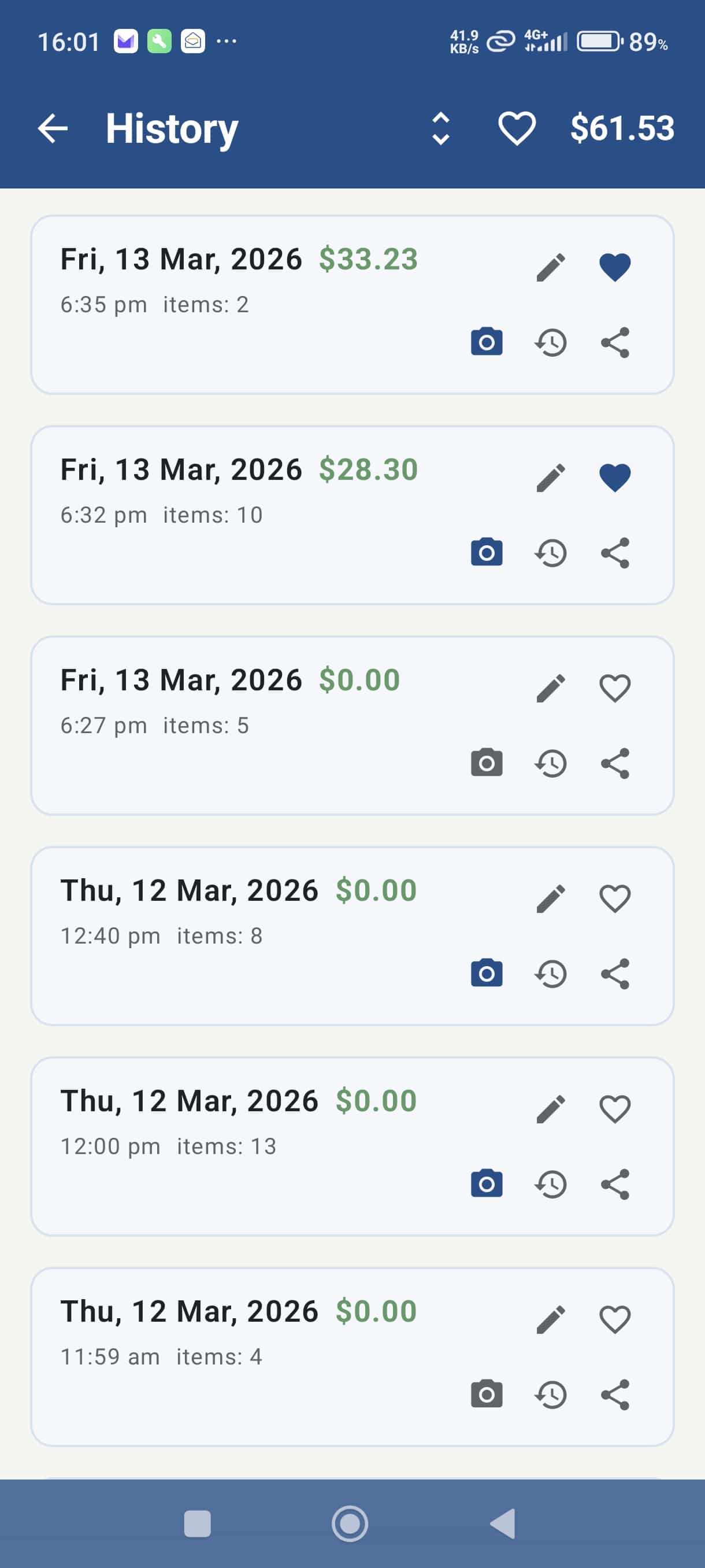This screenshot has width=705, height=1568.
Task: Unfavorite the $33.23 entry
Action: (615, 267)
